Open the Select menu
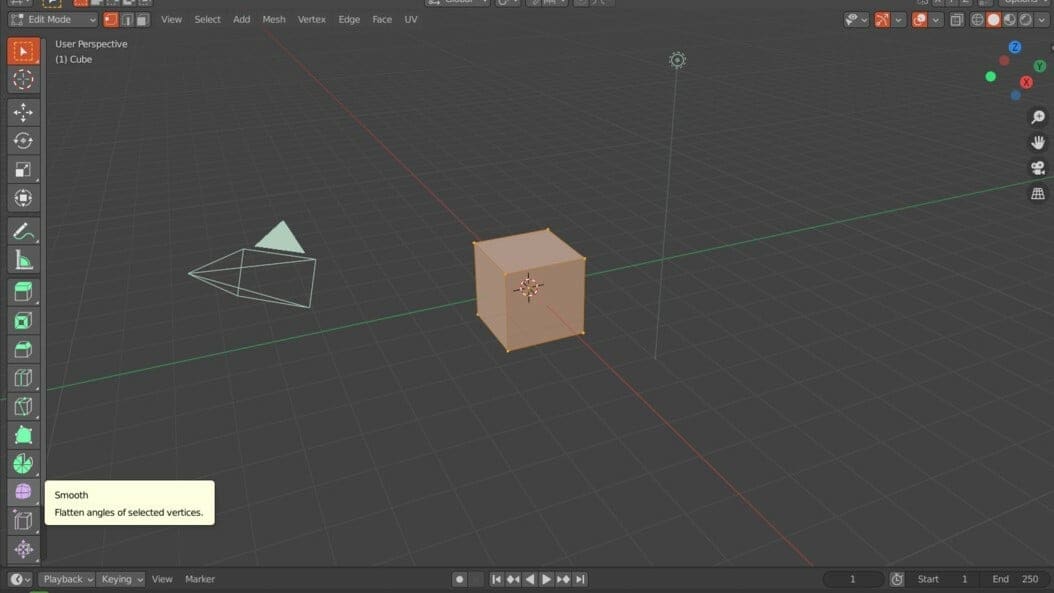1054x593 pixels. coord(208,19)
